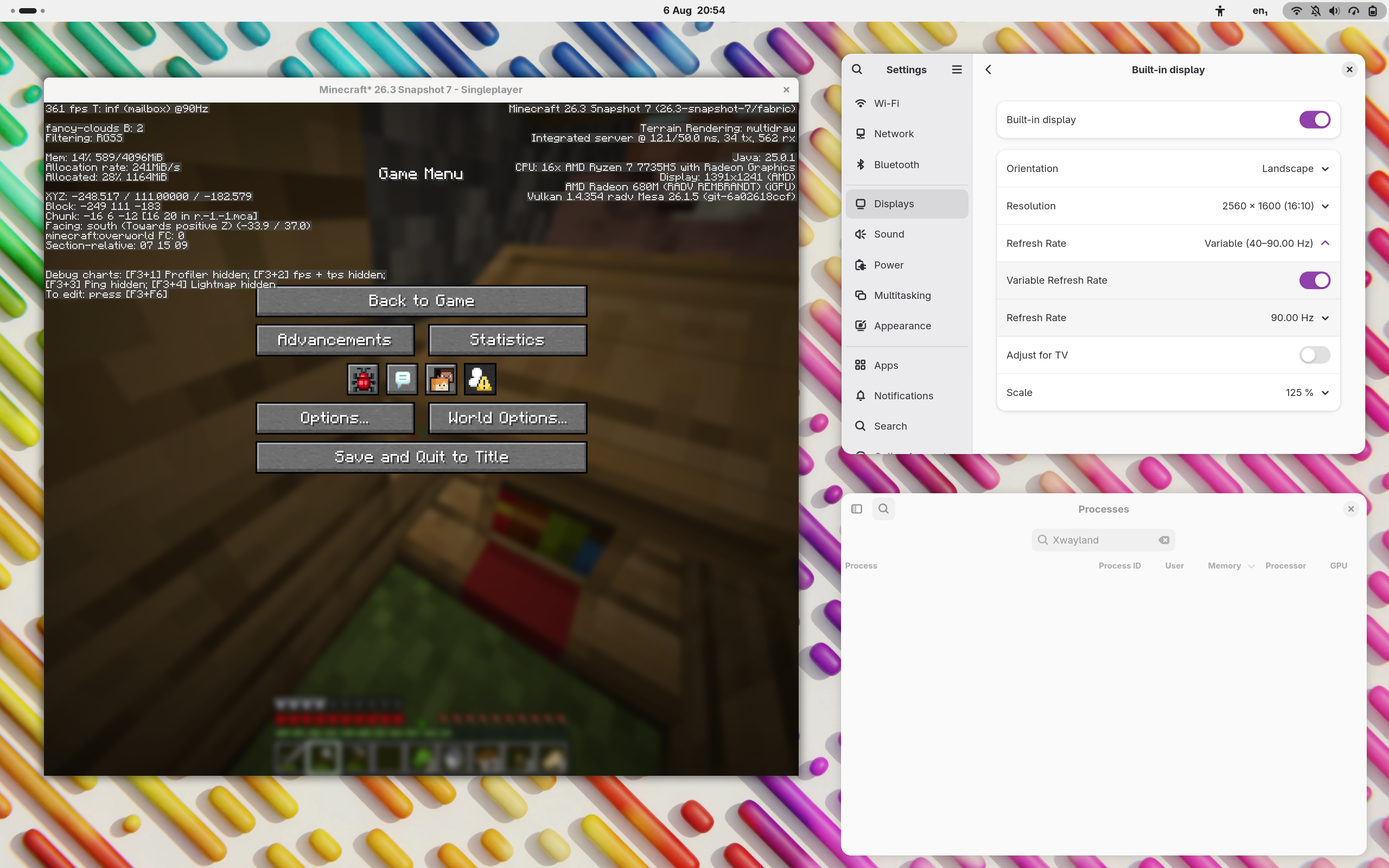Open Power settings
The width and height of the screenshot is (1389, 868).
[x=907, y=265]
